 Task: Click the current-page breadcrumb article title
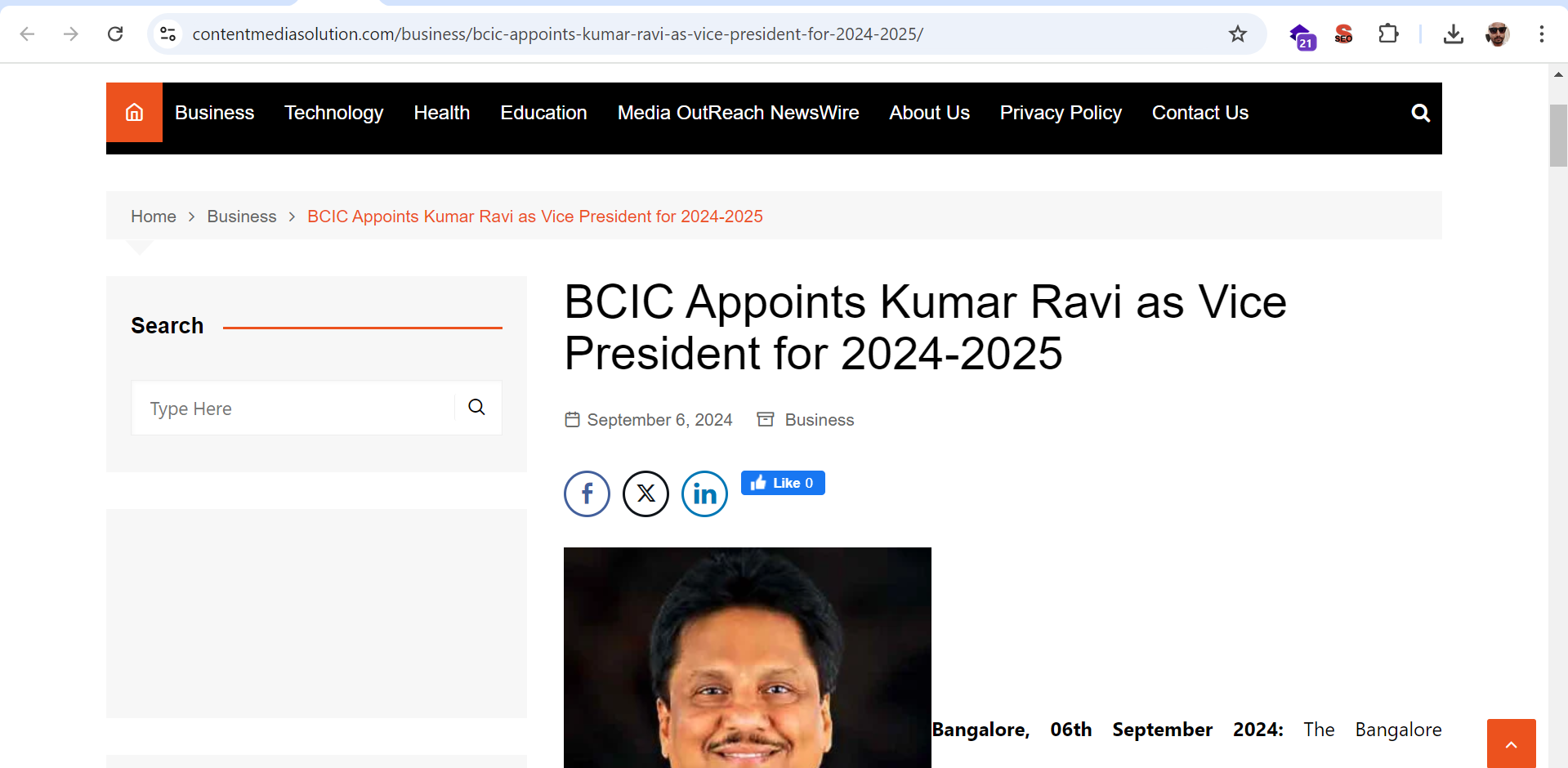[x=535, y=217]
